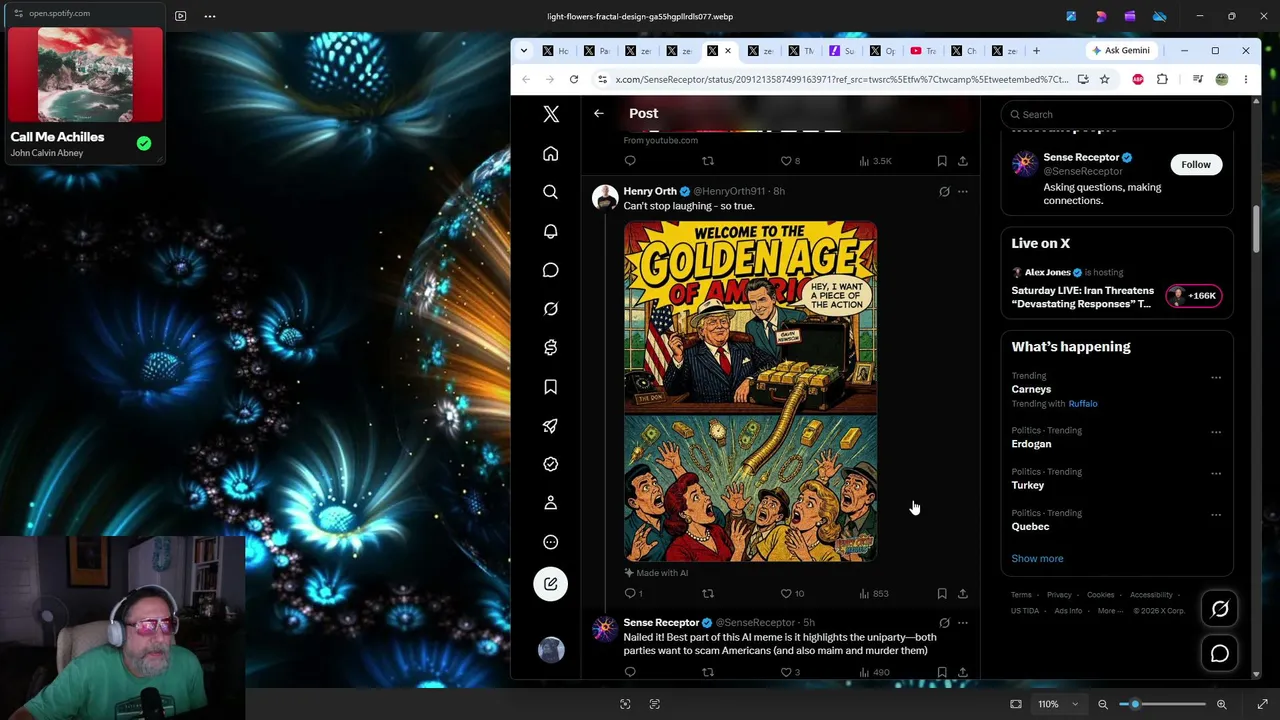Bookmark the youtube.com post
Viewport: 1280px width, 720px height.
tap(942, 161)
